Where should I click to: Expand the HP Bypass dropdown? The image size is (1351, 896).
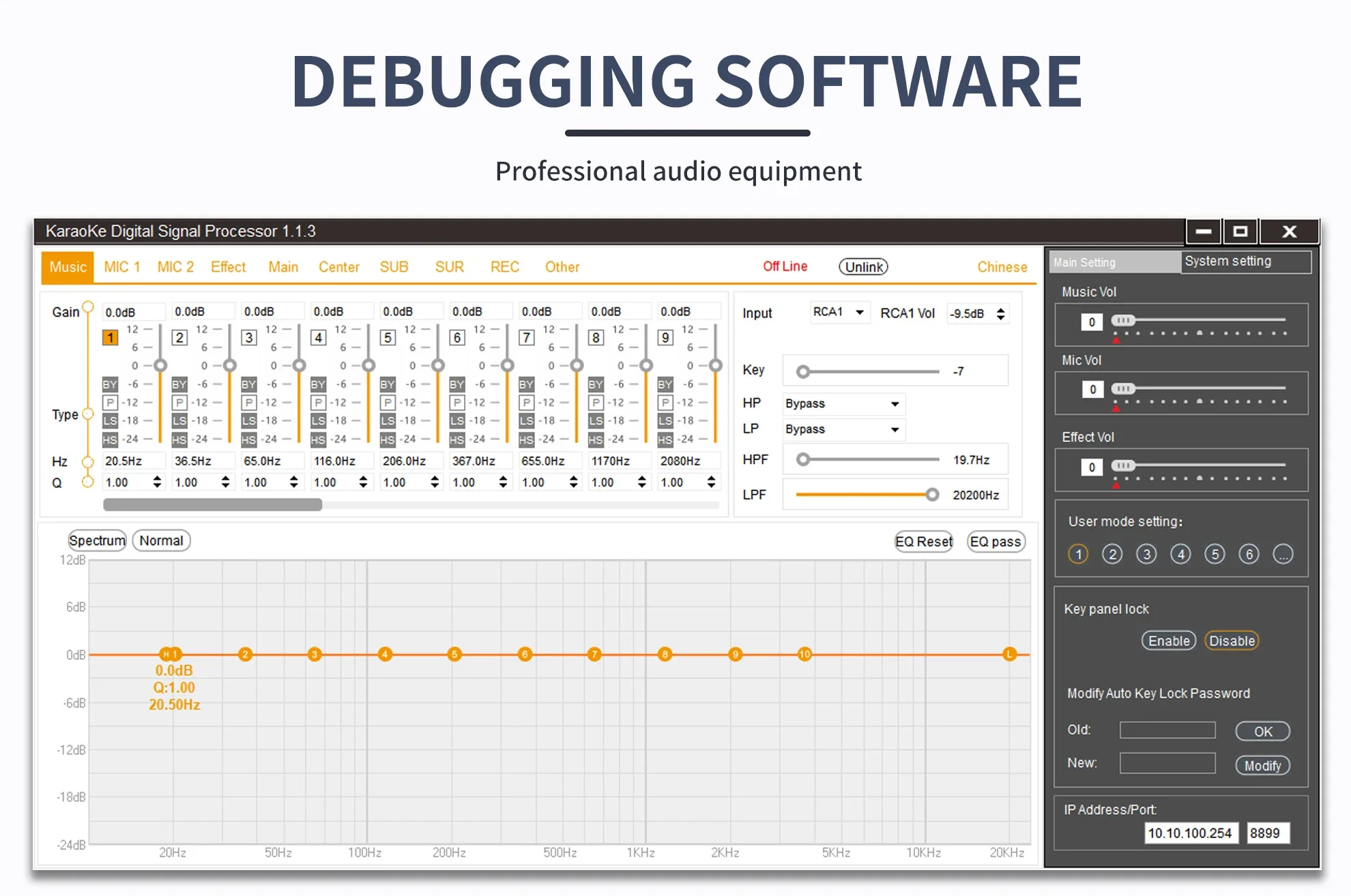point(843,404)
